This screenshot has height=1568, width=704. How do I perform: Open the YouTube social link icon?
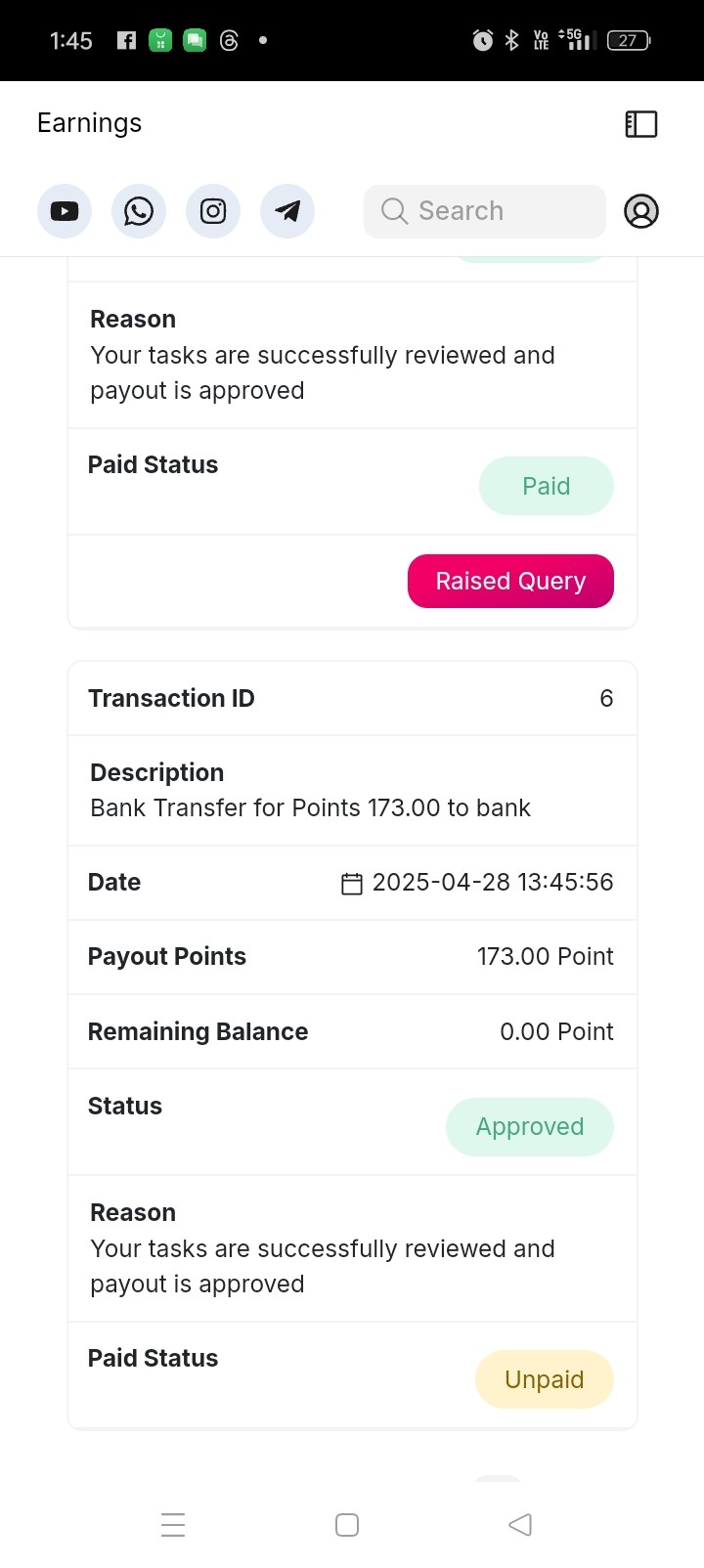tap(65, 211)
